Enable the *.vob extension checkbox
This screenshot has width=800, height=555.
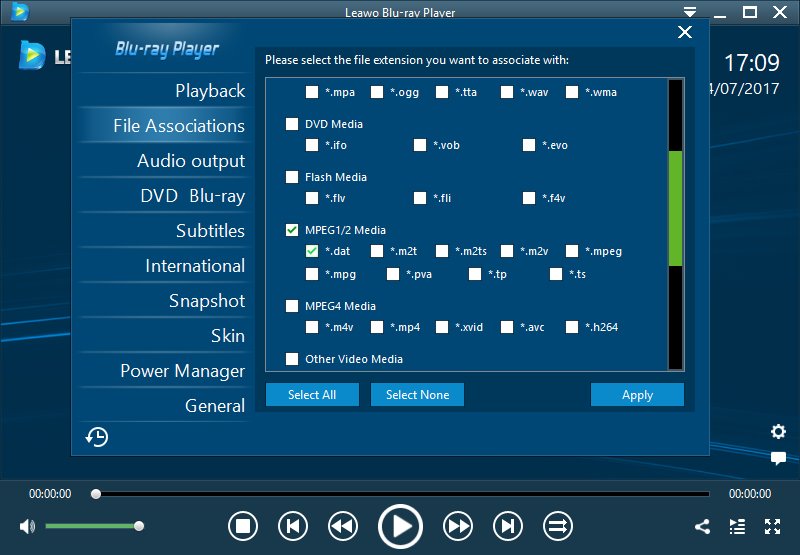tap(420, 145)
